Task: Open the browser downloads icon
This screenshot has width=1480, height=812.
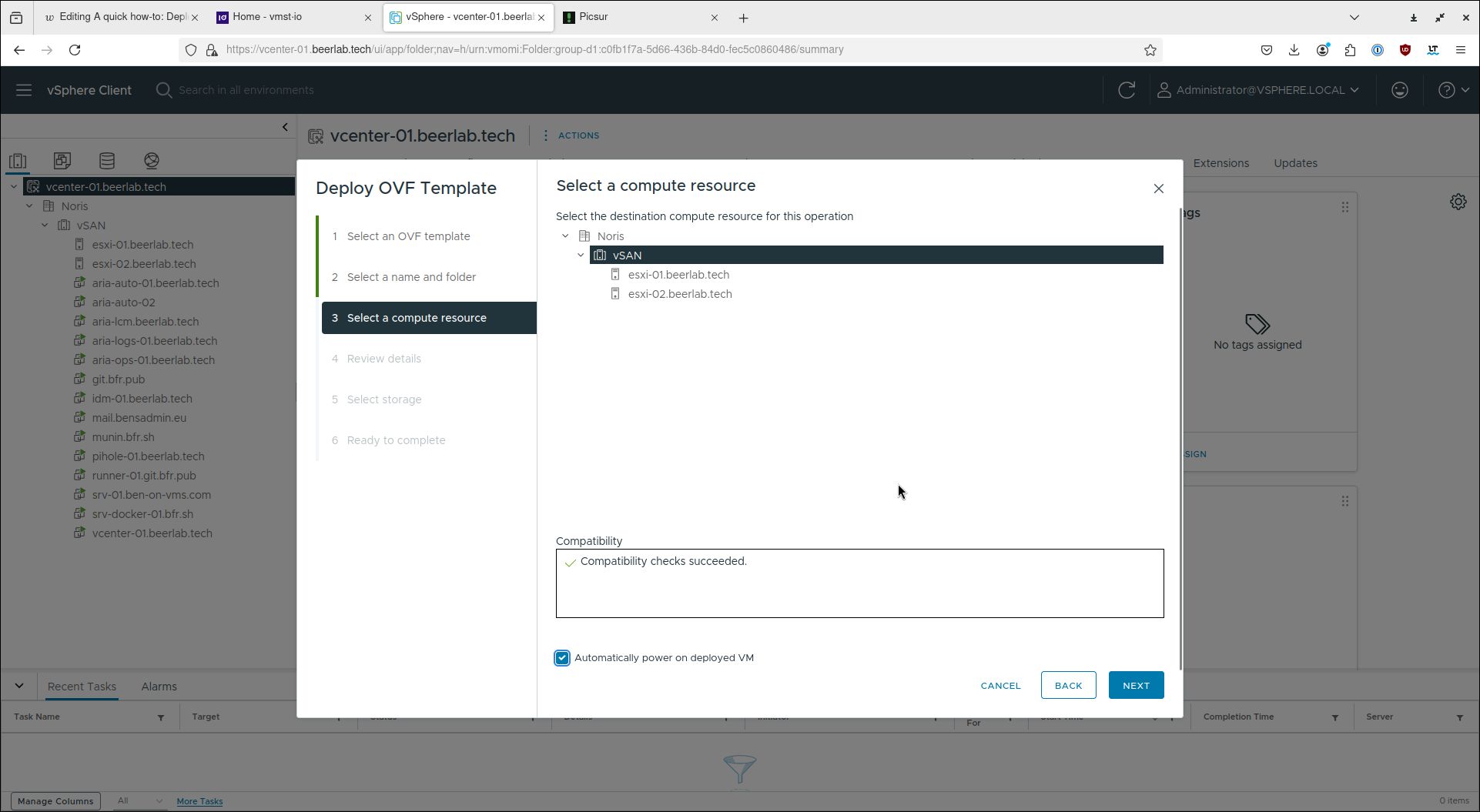Action: pos(1294,50)
